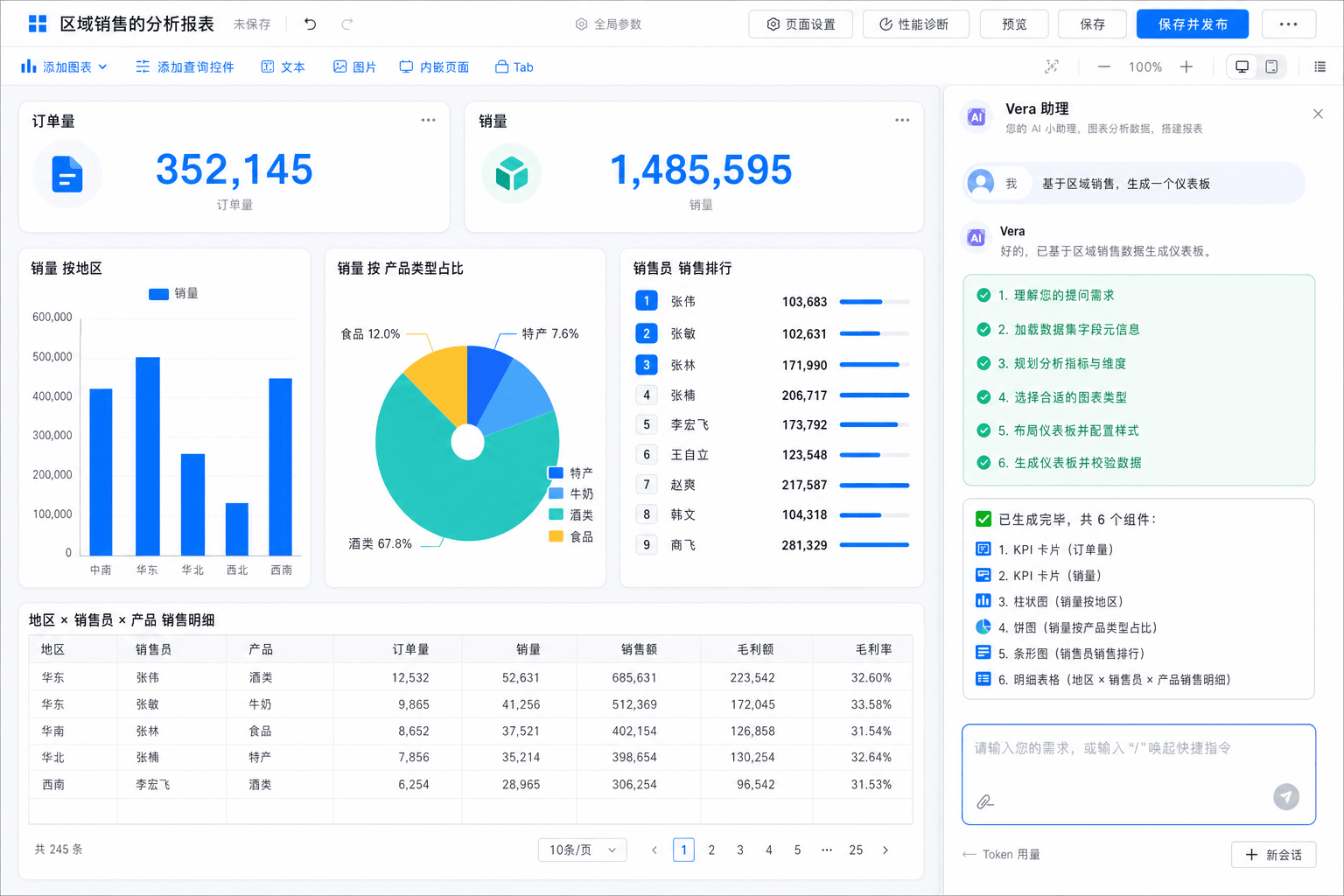Open 订单量 card more options

click(x=428, y=120)
